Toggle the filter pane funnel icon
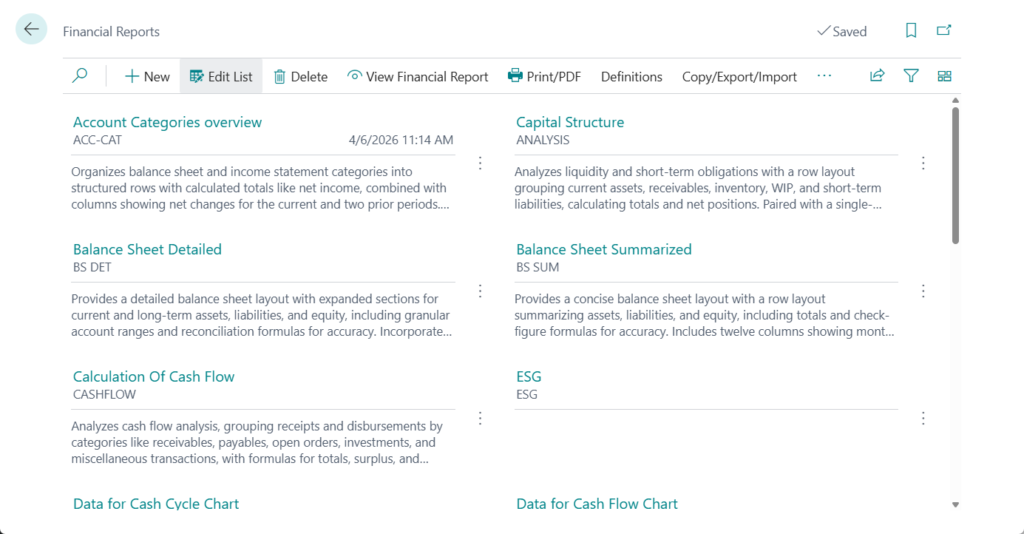Screen dimensions: 1024x534 click(911, 76)
